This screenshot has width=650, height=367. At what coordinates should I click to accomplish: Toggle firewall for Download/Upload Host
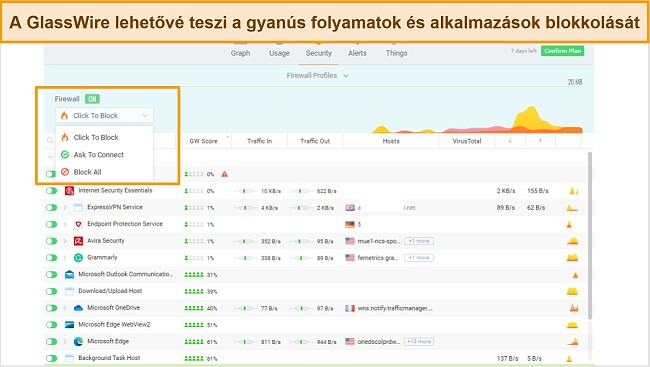(x=51, y=291)
